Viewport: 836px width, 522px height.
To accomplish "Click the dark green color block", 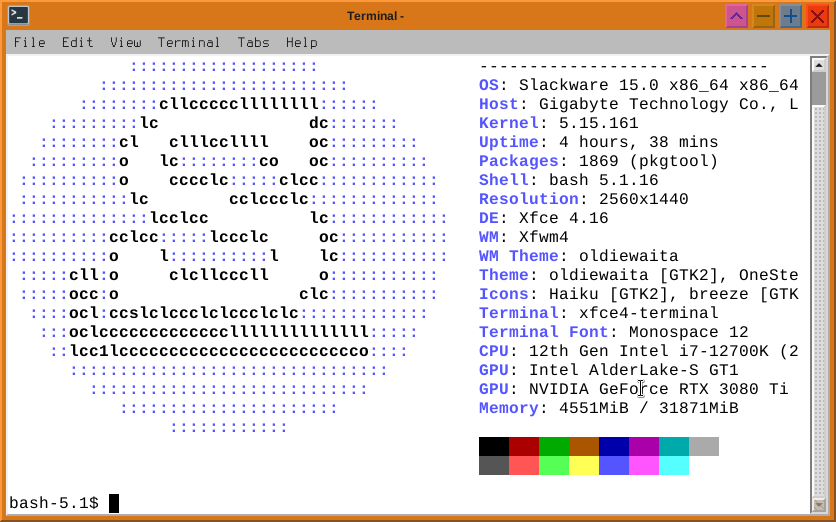I will 554,446.
